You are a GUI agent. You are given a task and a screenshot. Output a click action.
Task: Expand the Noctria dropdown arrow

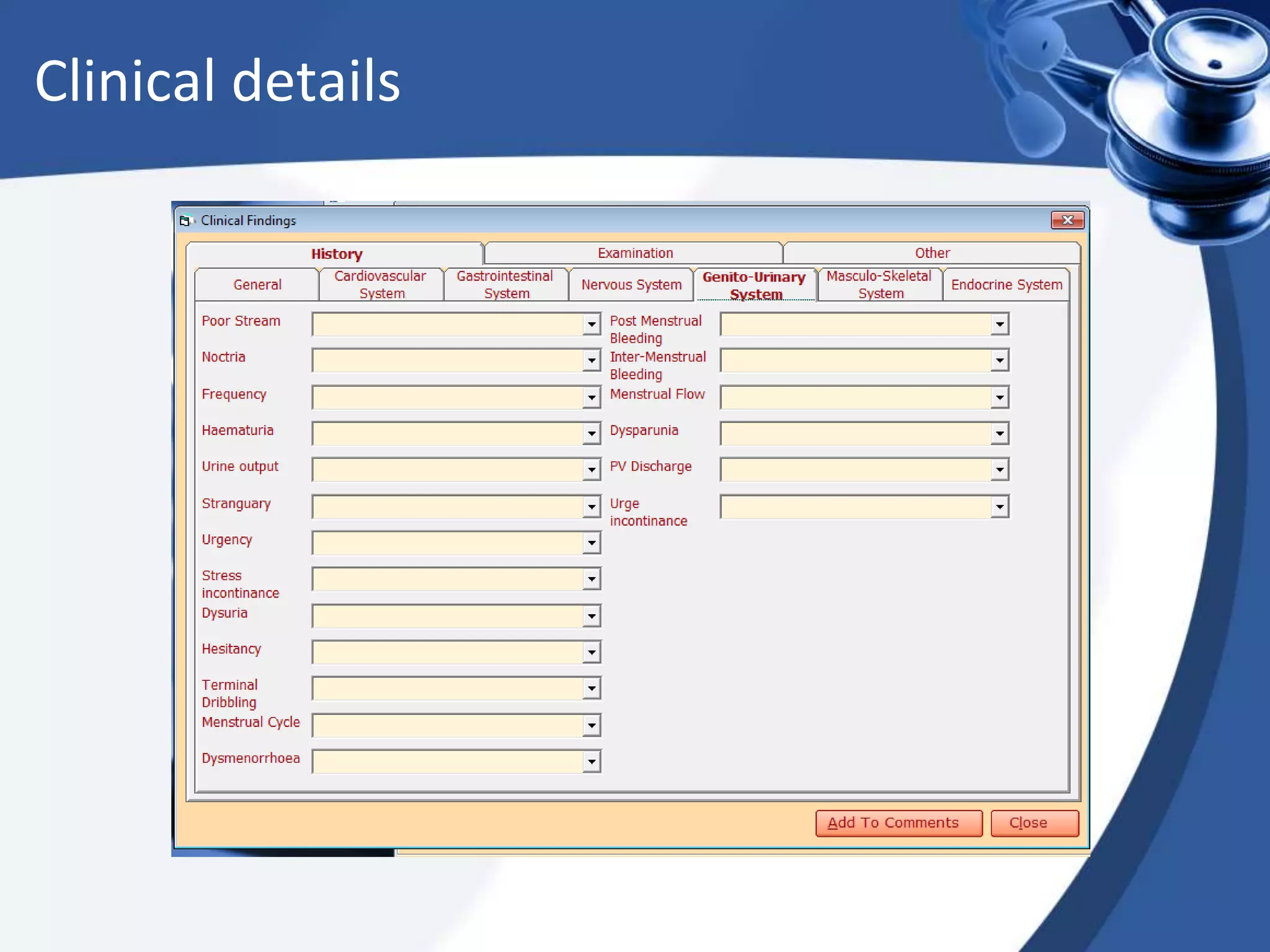click(x=592, y=360)
